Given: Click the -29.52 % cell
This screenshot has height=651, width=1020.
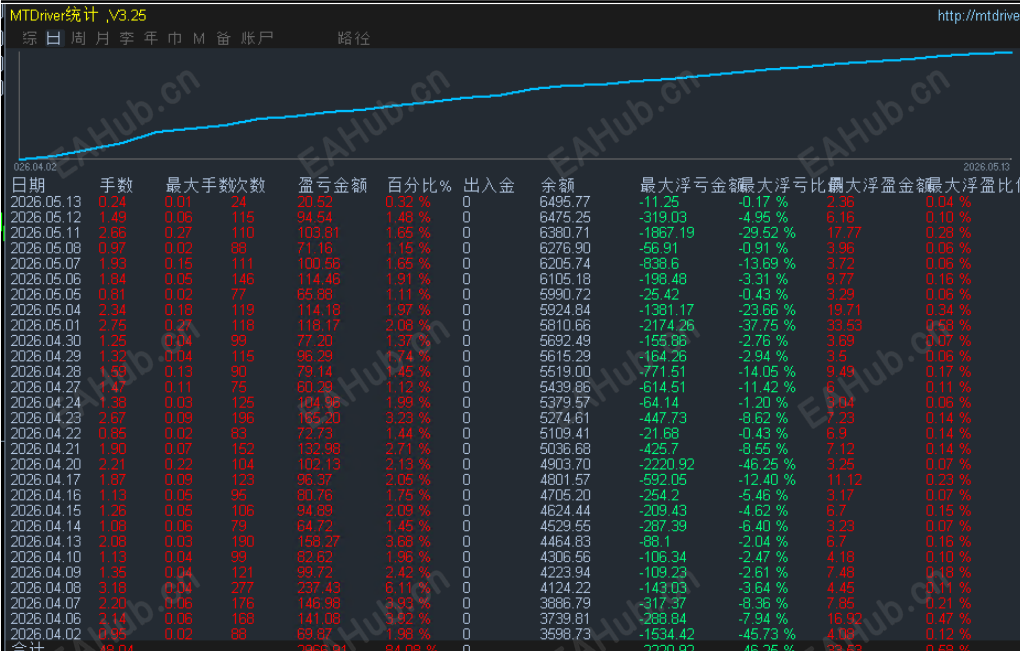Looking at the screenshot, I should pos(767,233).
